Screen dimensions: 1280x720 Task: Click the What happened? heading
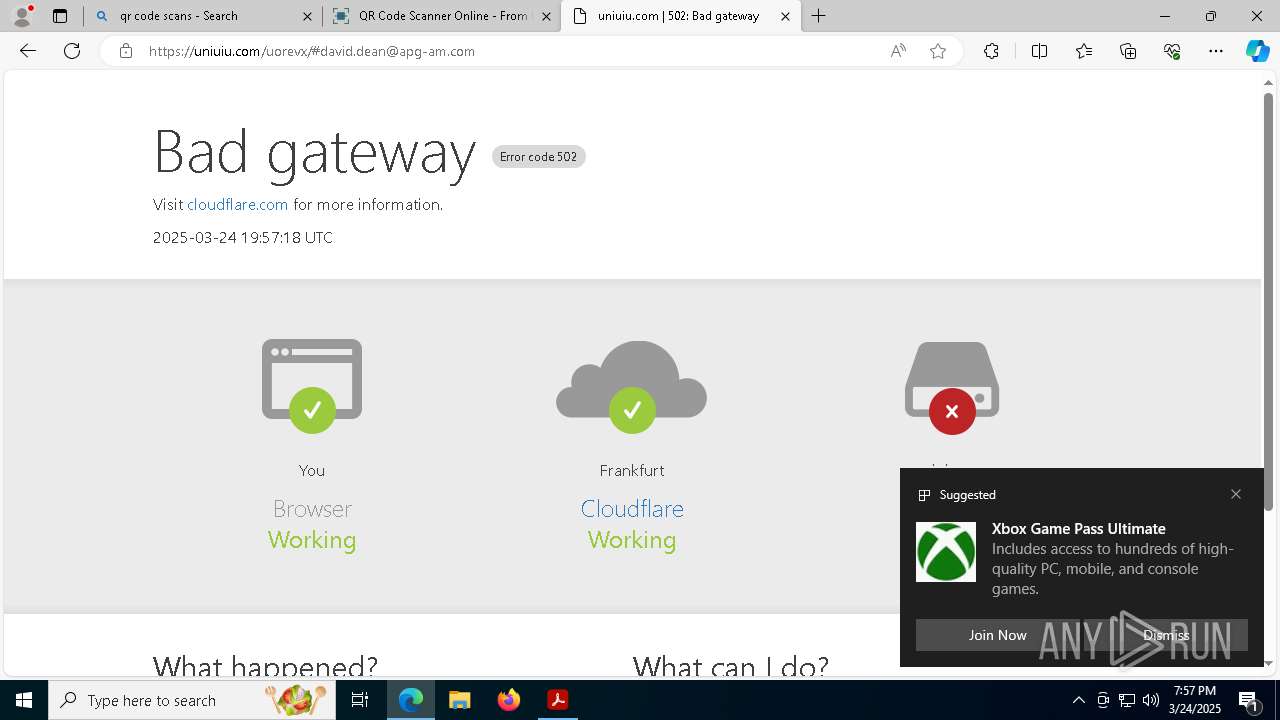pyautogui.click(x=265, y=665)
